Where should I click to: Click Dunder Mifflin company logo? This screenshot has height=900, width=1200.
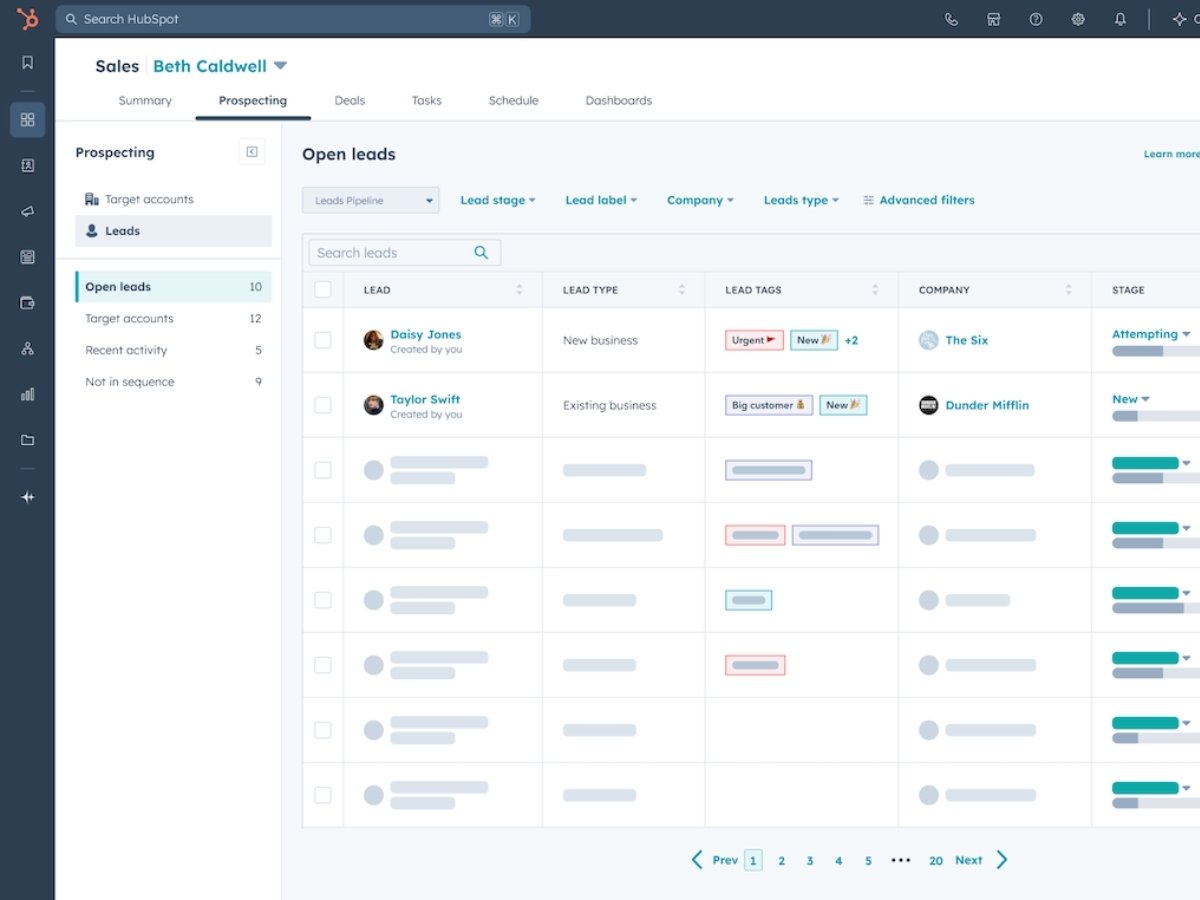click(x=928, y=405)
